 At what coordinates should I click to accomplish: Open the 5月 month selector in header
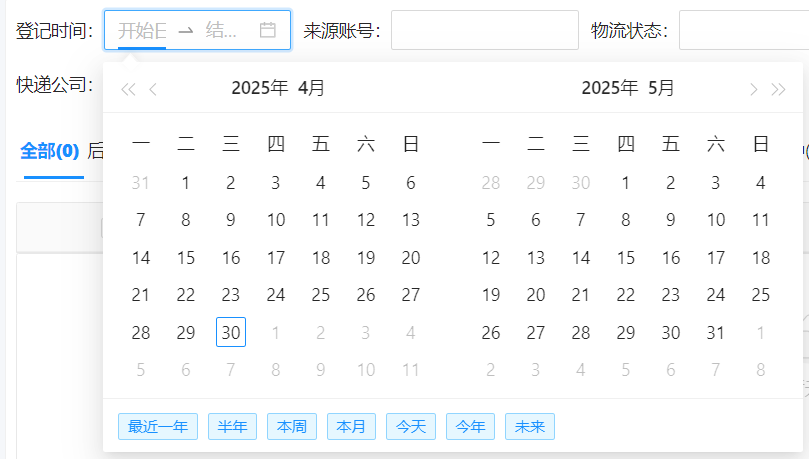pyautogui.click(x=661, y=88)
